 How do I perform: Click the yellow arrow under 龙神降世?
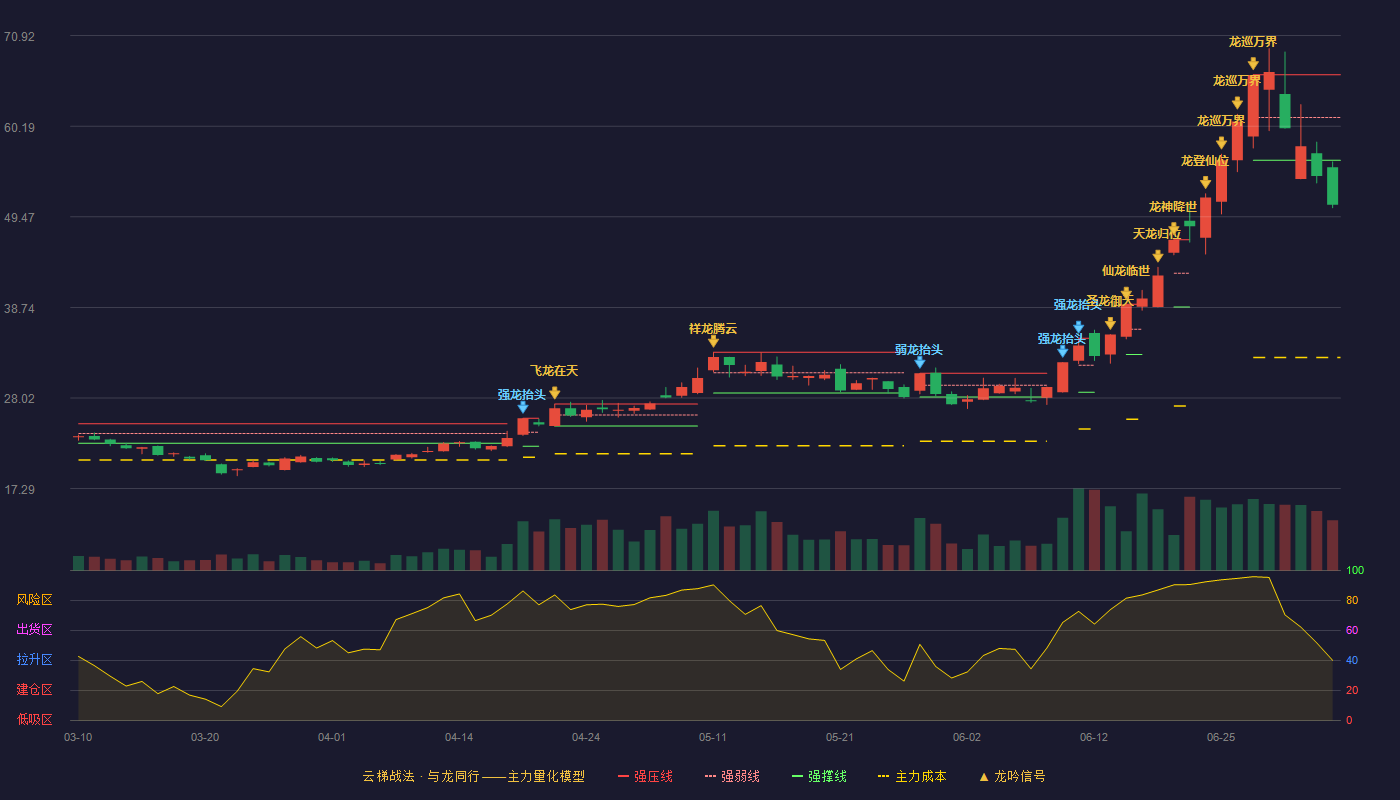pyautogui.click(x=1174, y=230)
